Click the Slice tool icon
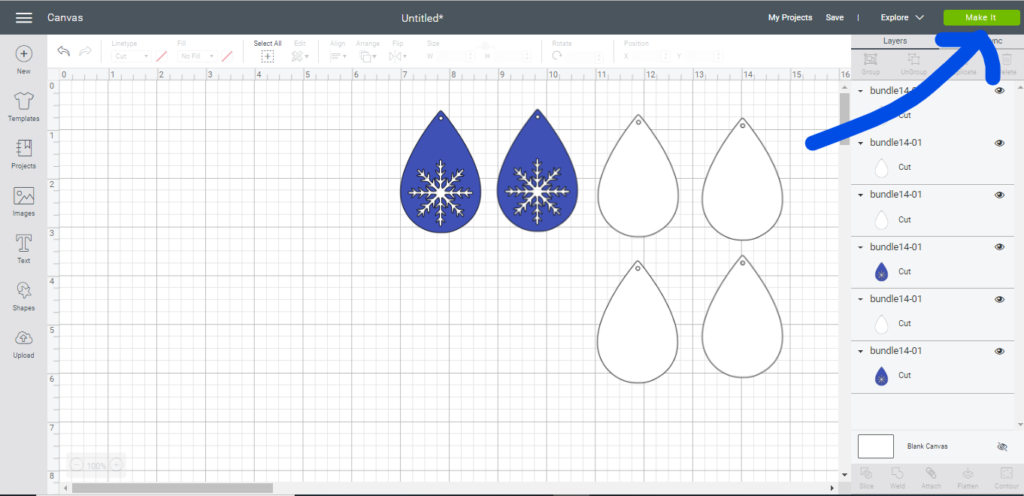This screenshot has height=496, width=1024. [x=867, y=473]
